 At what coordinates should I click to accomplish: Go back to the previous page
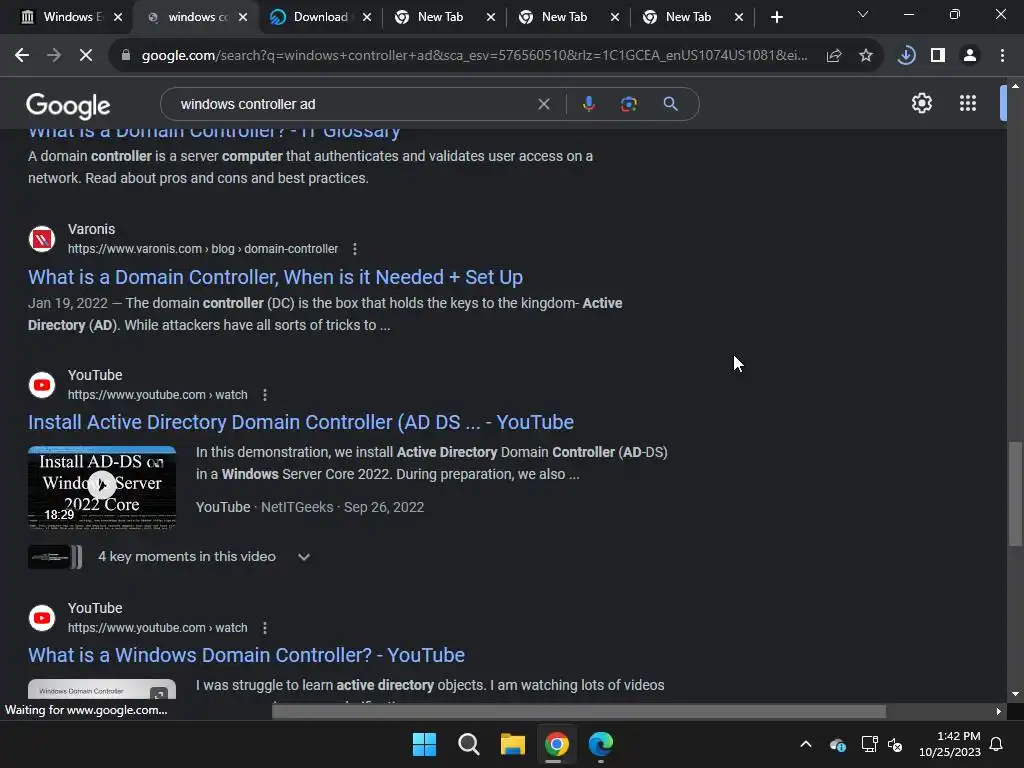coord(22,56)
